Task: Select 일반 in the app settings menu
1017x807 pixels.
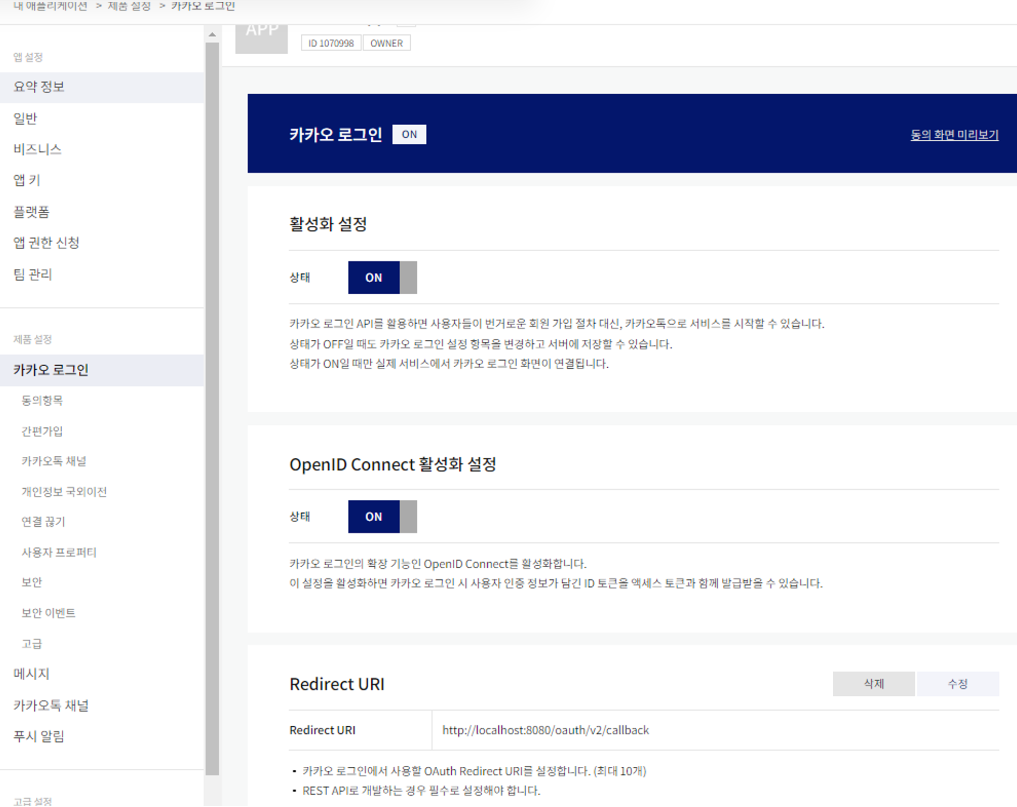Action: [25, 118]
